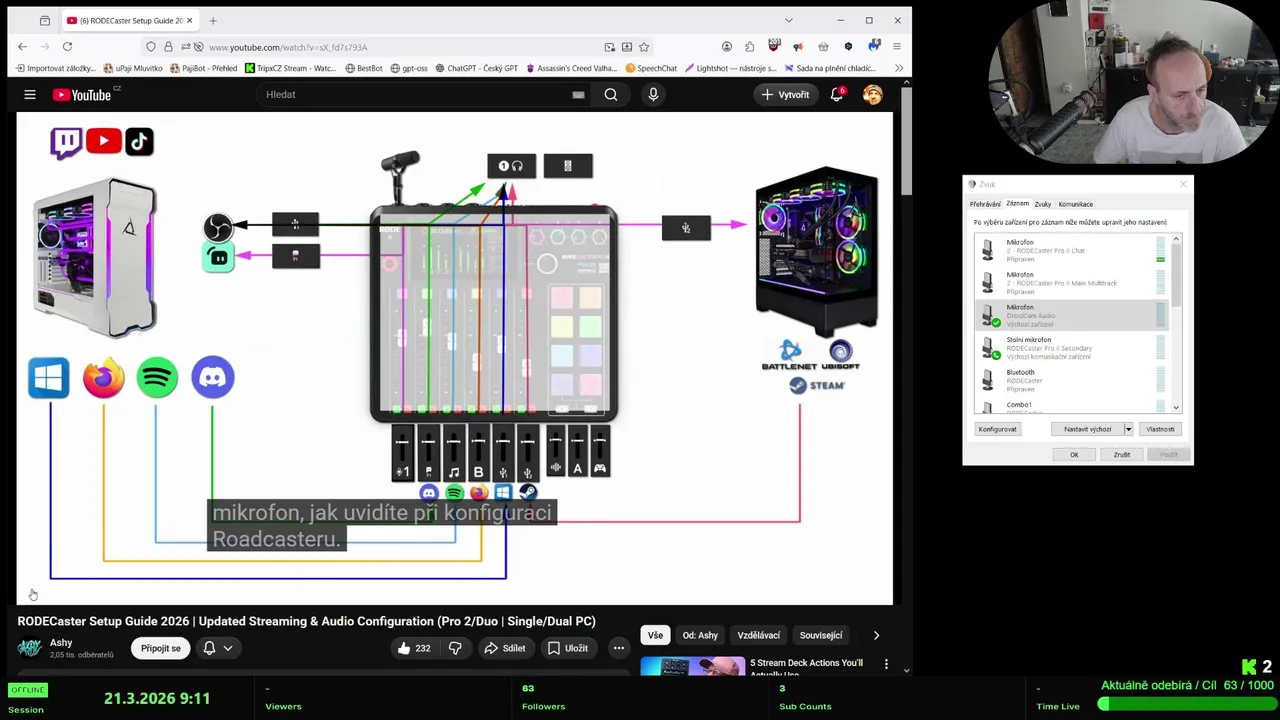
Task: Open the SpeechChat bookmark
Action: point(651,68)
